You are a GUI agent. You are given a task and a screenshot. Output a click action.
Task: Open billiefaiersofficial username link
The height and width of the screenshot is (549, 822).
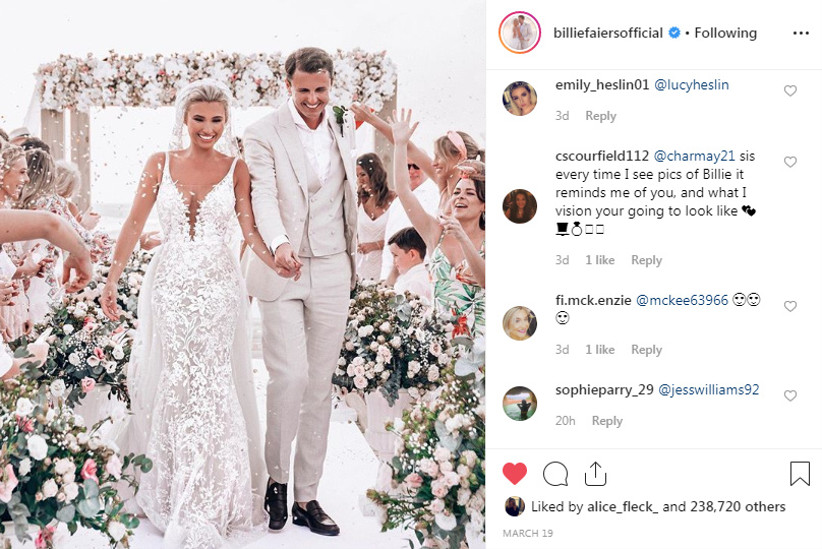point(608,33)
